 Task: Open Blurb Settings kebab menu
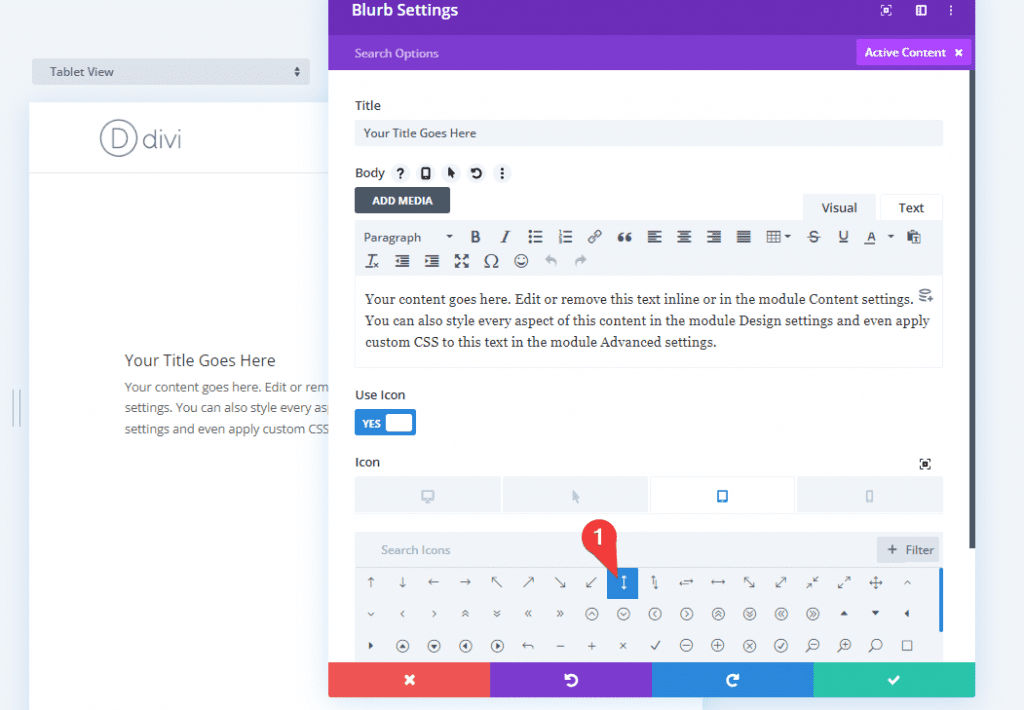(951, 10)
